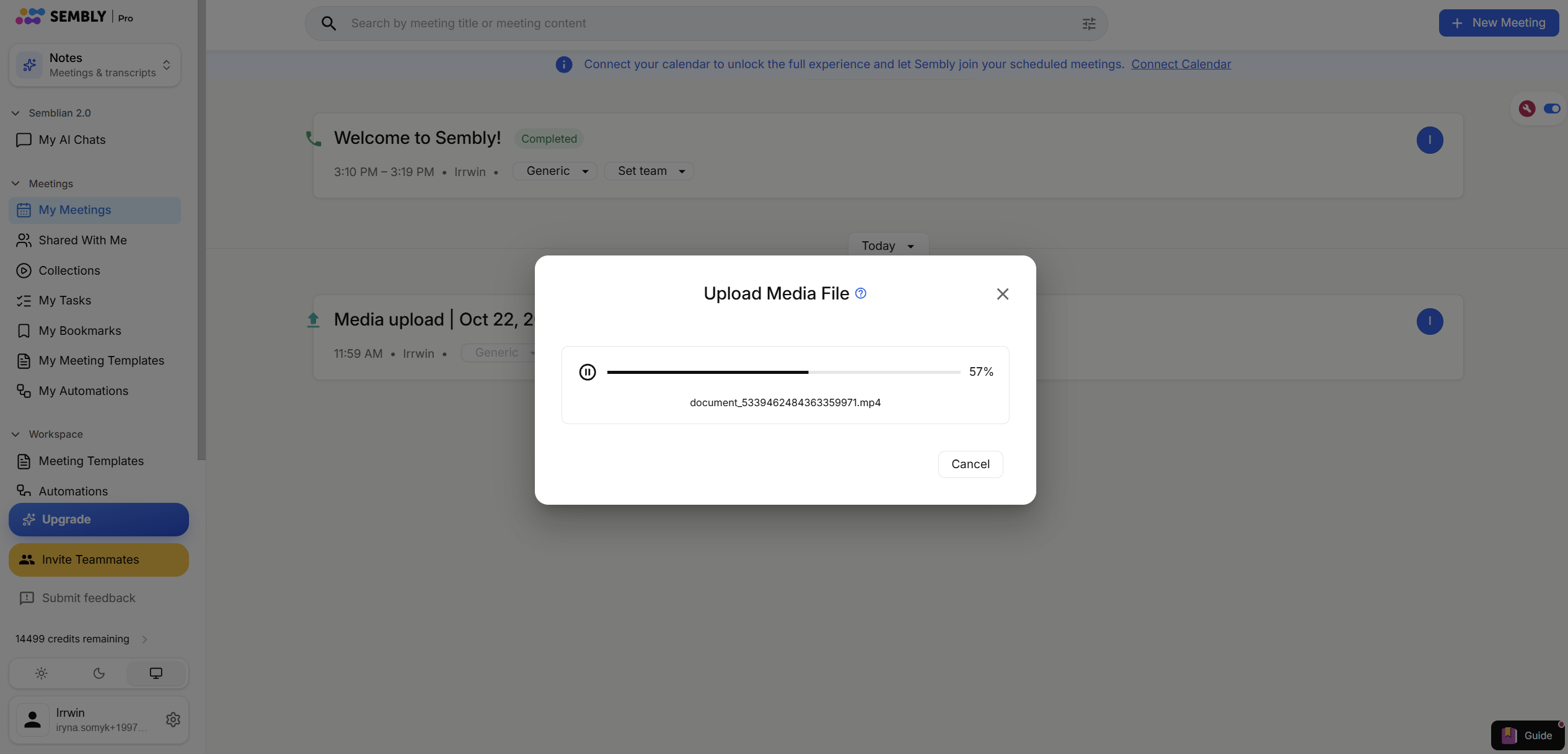Select system theme monitor icon
Image resolution: width=1568 pixels, height=754 pixels.
click(156, 673)
